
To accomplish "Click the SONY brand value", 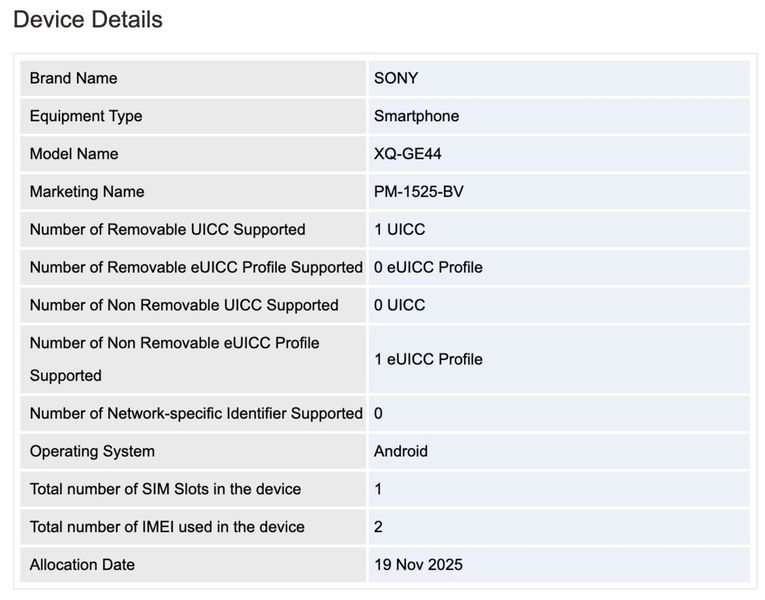I will [x=396, y=78].
